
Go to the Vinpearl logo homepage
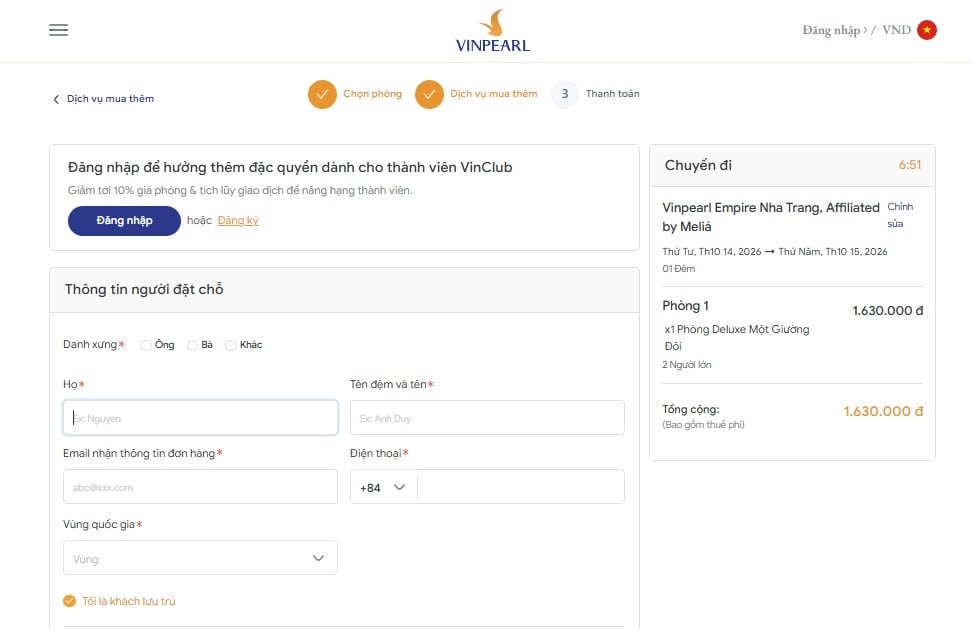tap(493, 31)
